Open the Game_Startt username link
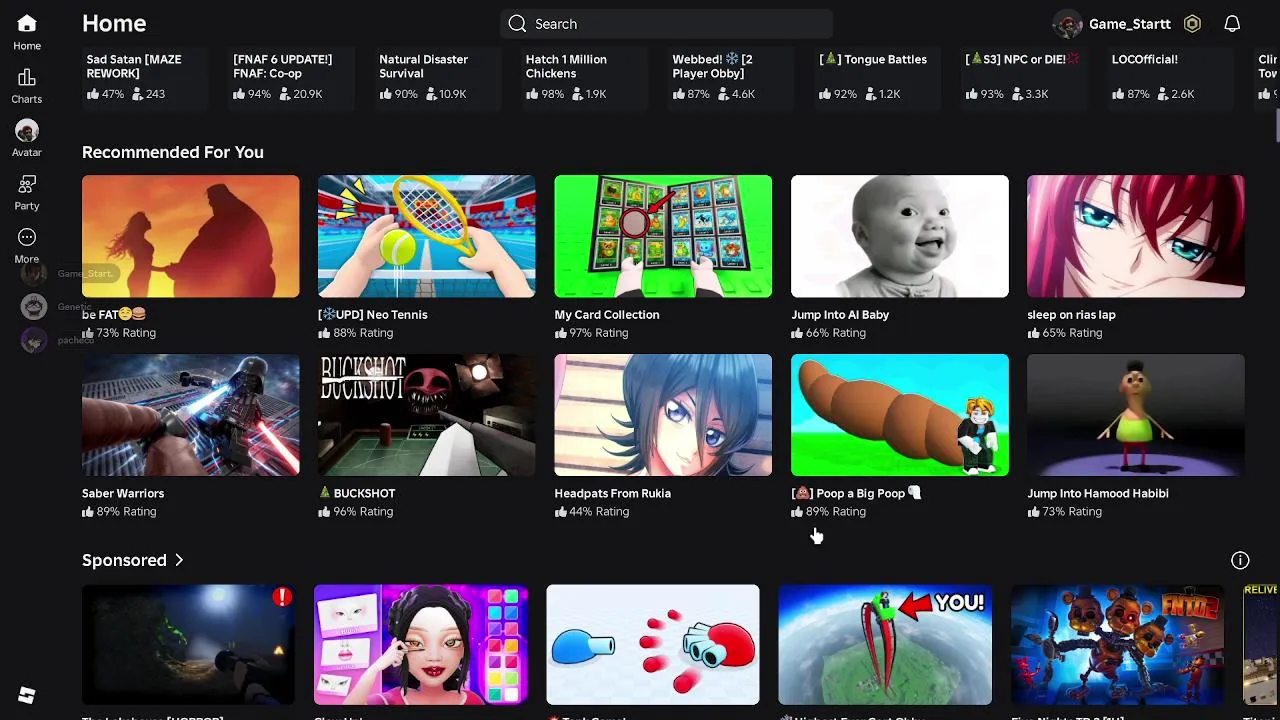Viewport: 1280px width, 720px height. click(x=1130, y=24)
